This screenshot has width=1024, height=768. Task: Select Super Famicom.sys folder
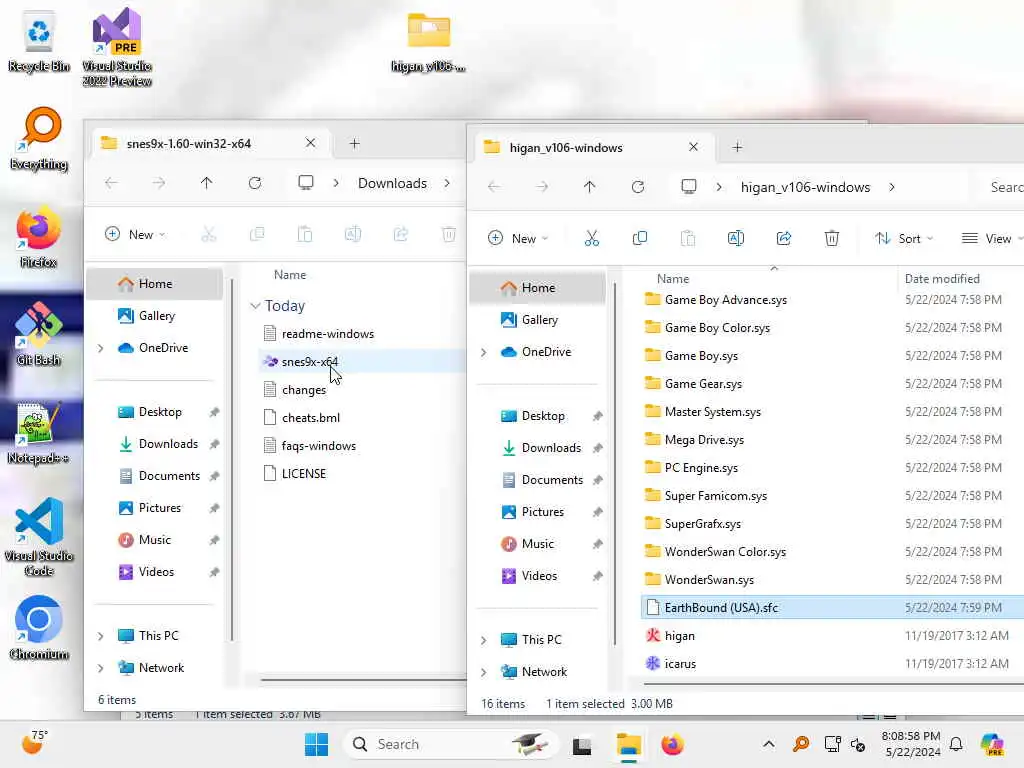(716, 496)
